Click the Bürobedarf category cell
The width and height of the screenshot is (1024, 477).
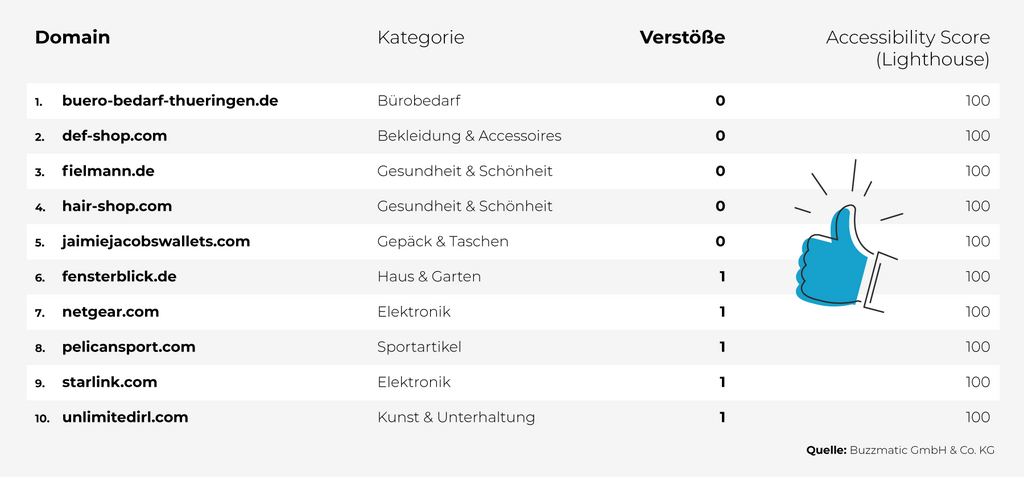(x=418, y=101)
